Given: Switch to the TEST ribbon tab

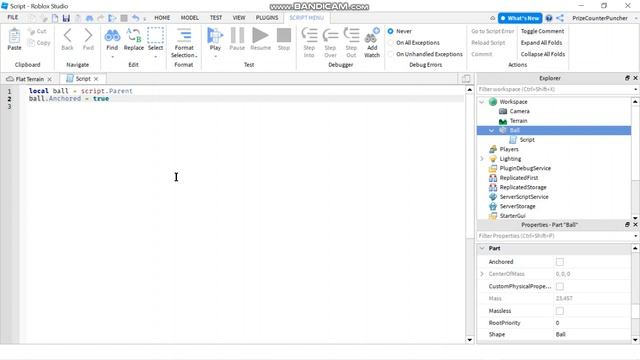Looking at the screenshot, I should tap(216, 18).
